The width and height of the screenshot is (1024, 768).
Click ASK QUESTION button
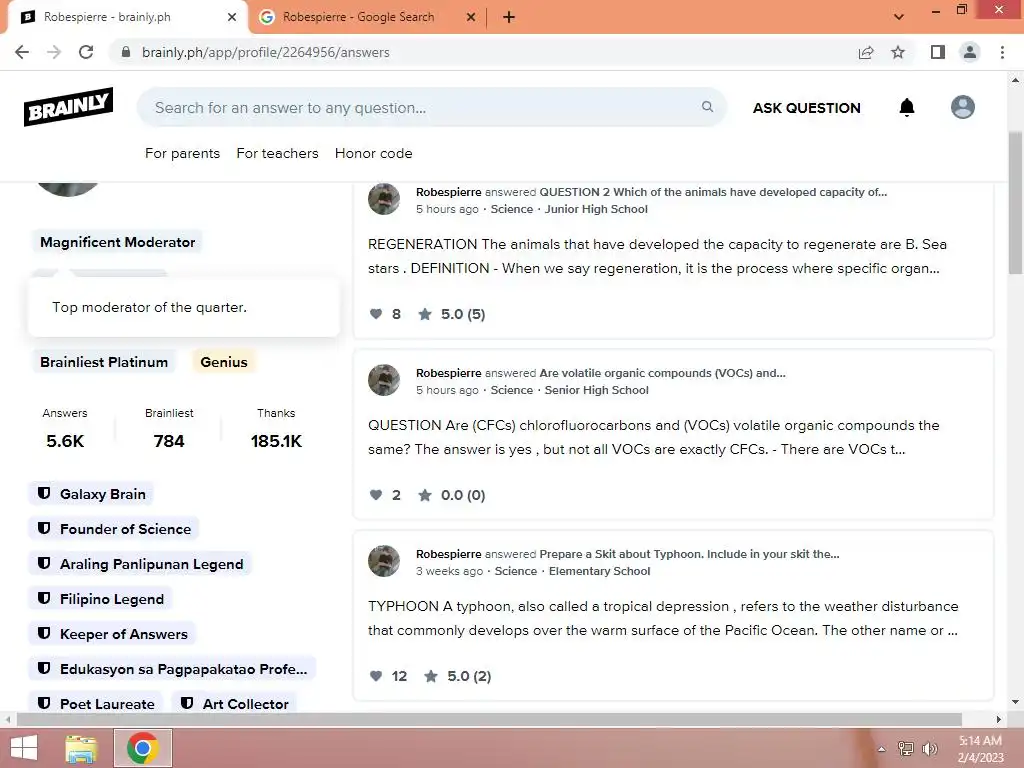pyautogui.click(x=807, y=108)
